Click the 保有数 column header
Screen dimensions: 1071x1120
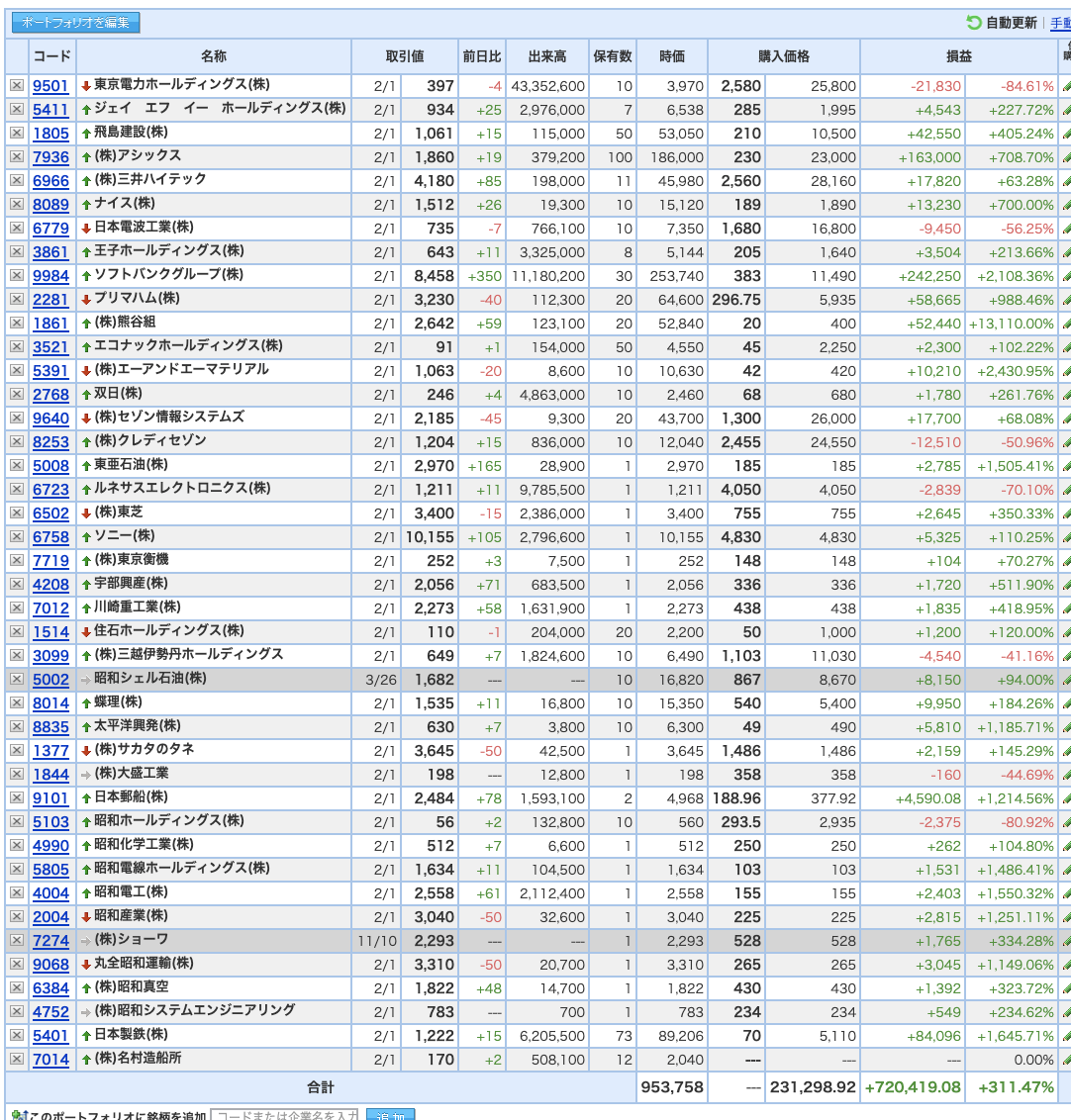pos(613,56)
